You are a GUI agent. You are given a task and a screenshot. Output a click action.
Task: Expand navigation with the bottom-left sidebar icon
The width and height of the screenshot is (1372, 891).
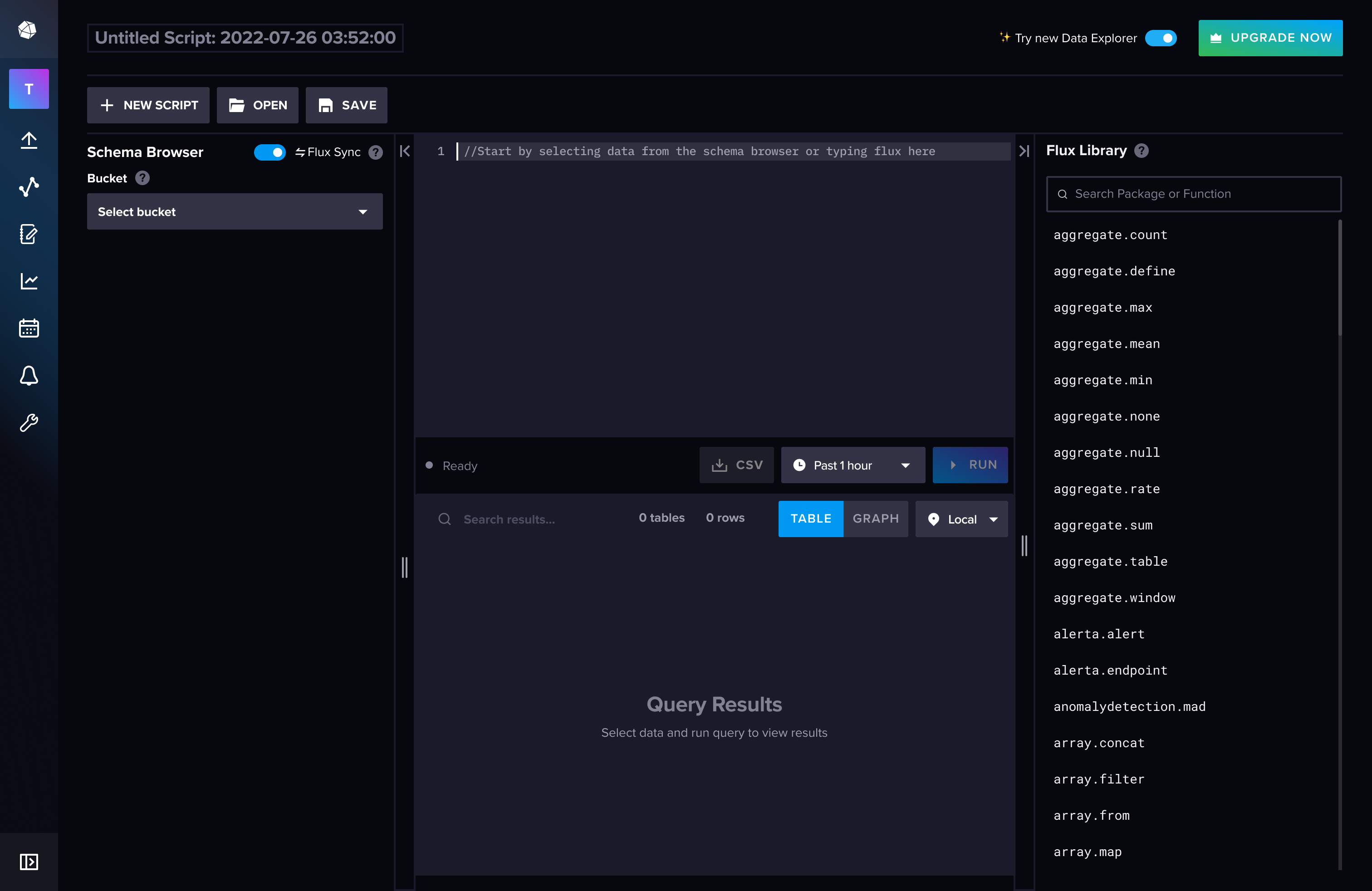29,862
